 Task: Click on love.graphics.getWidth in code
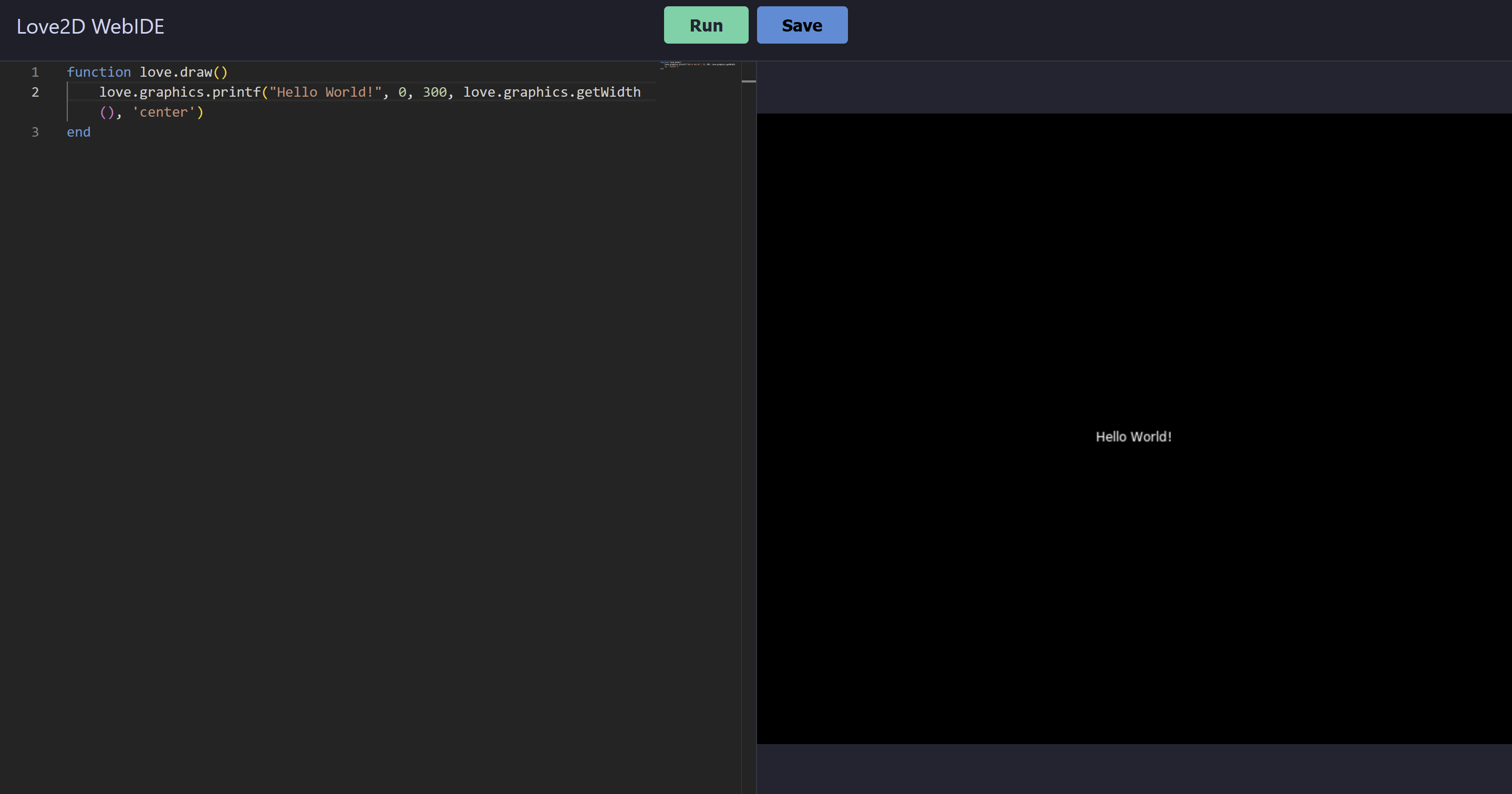[552, 92]
